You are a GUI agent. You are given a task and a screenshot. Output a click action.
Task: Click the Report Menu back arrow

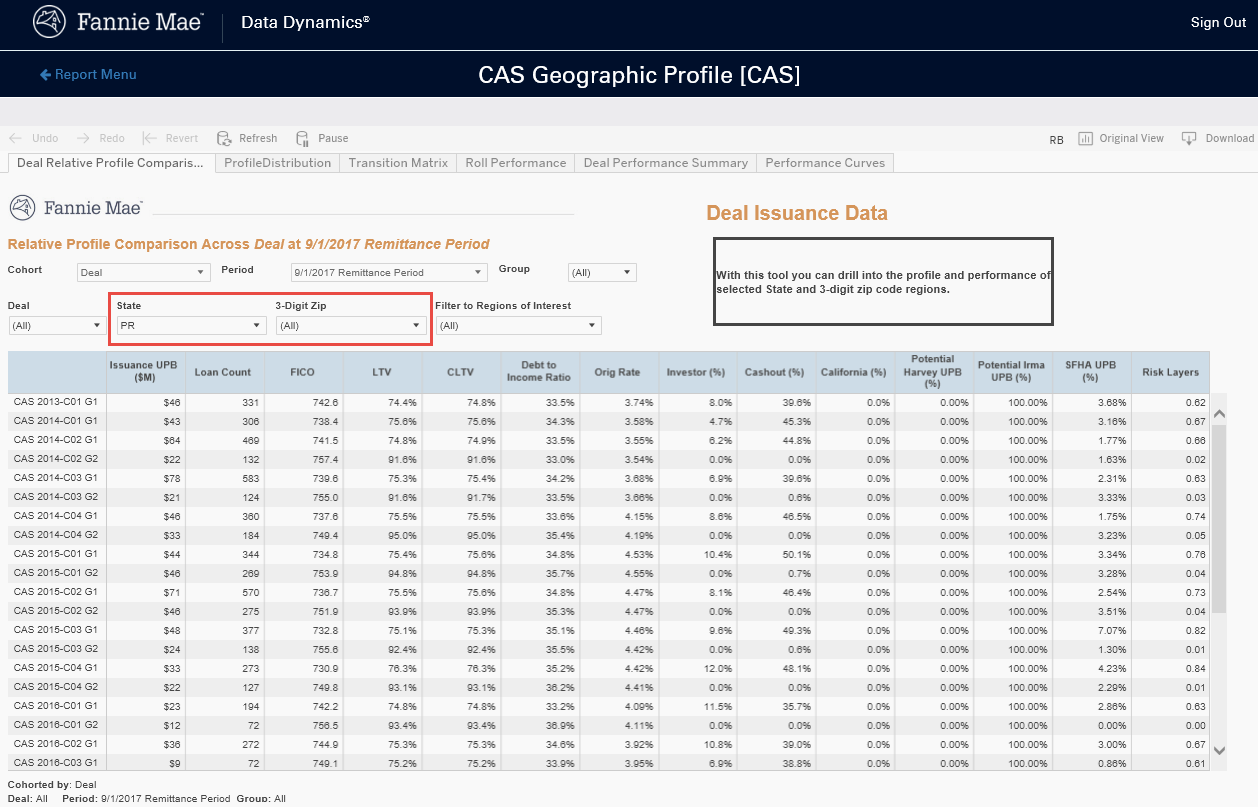tap(45, 75)
